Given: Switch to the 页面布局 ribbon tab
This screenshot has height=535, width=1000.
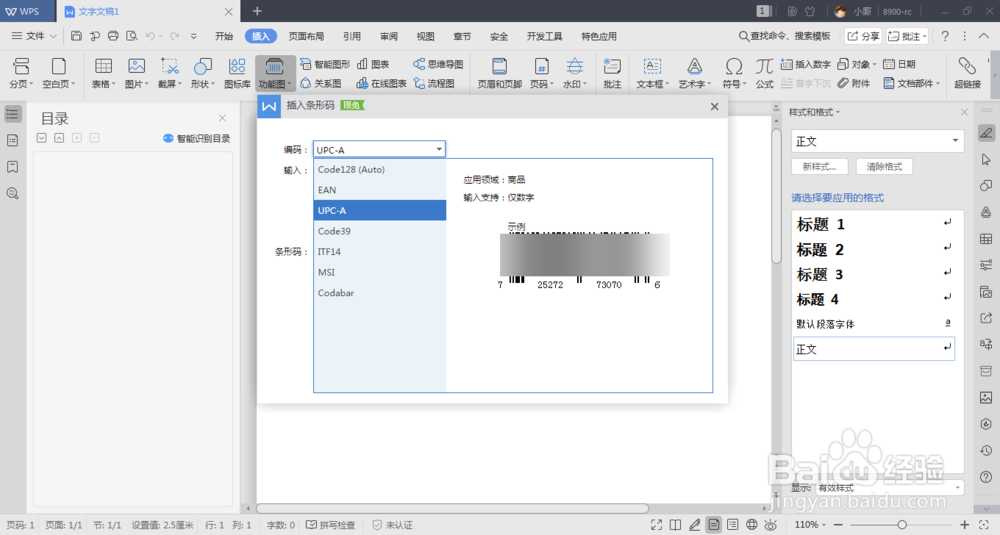Looking at the screenshot, I should (306, 36).
